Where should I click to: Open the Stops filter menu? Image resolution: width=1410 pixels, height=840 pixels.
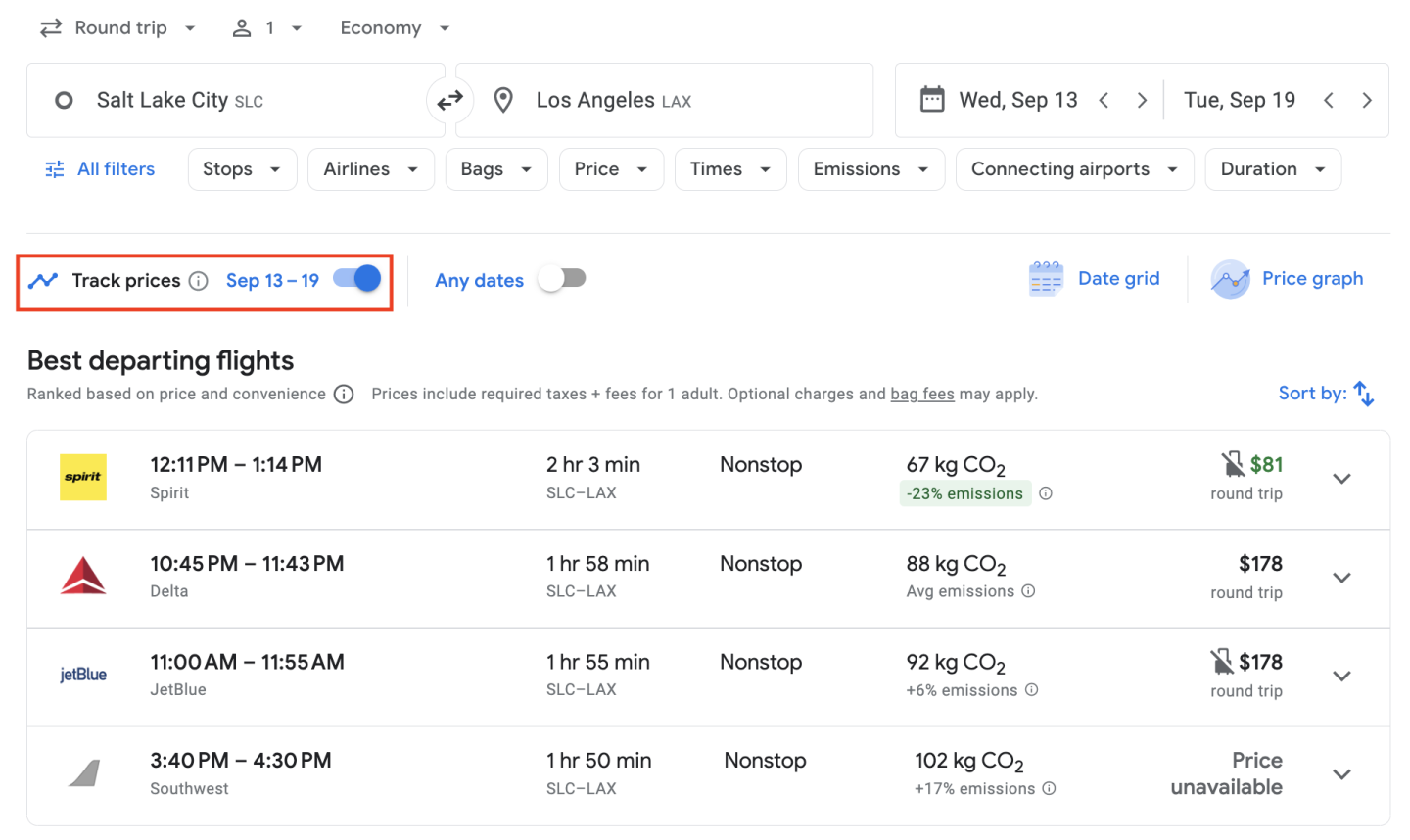pyautogui.click(x=242, y=169)
